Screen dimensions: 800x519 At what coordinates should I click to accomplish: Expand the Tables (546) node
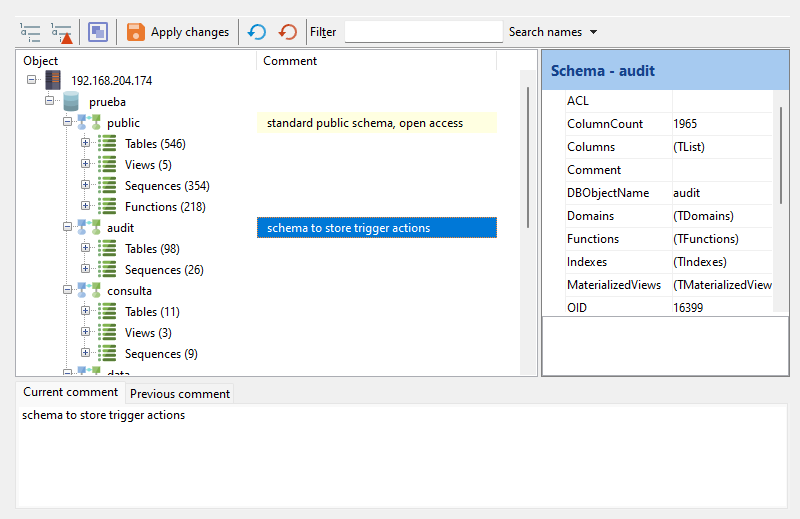click(x=86, y=143)
